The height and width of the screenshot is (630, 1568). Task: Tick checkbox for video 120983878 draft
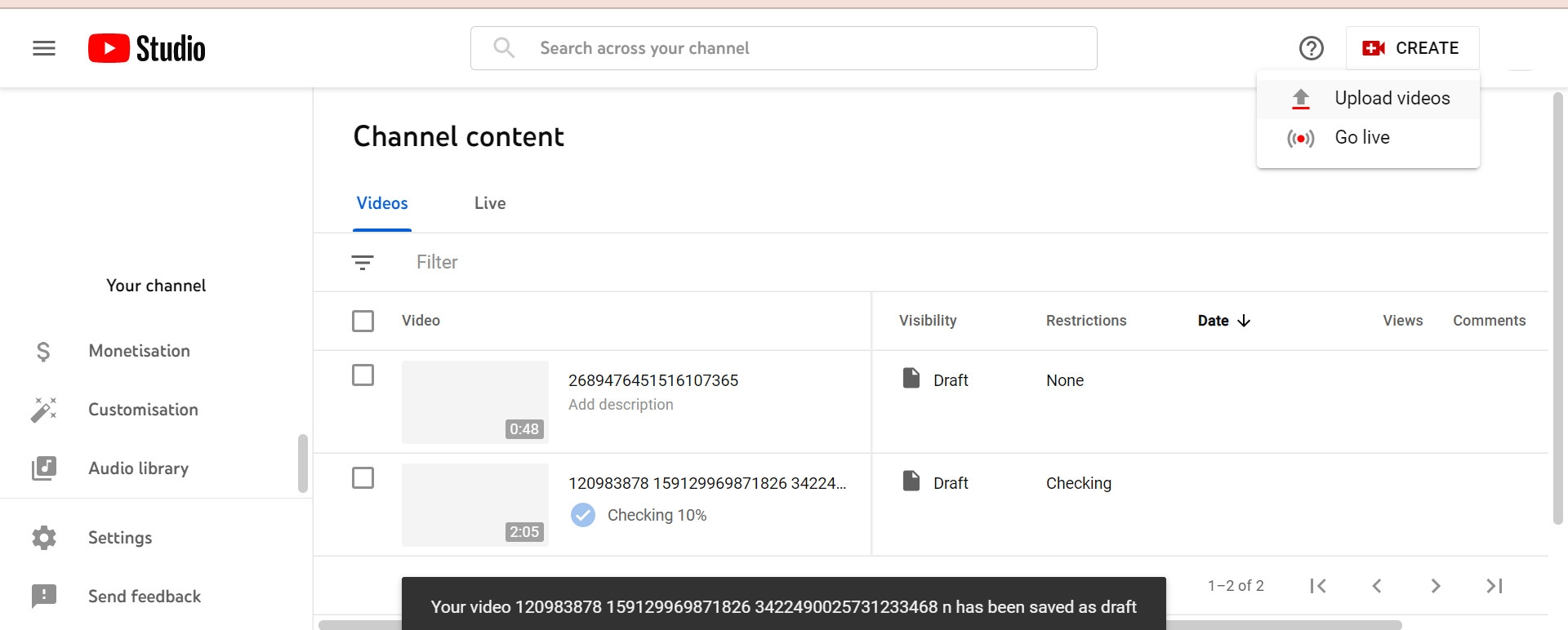tap(363, 477)
